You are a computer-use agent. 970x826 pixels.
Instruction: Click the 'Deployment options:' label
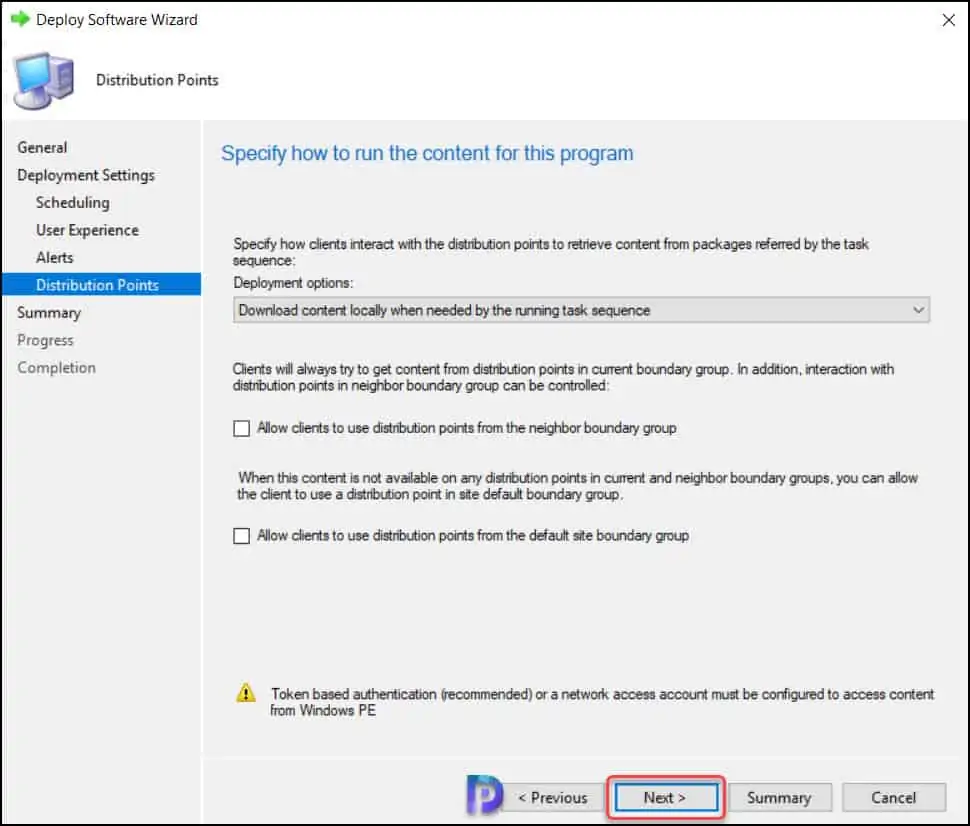pyautogui.click(x=293, y=283)
